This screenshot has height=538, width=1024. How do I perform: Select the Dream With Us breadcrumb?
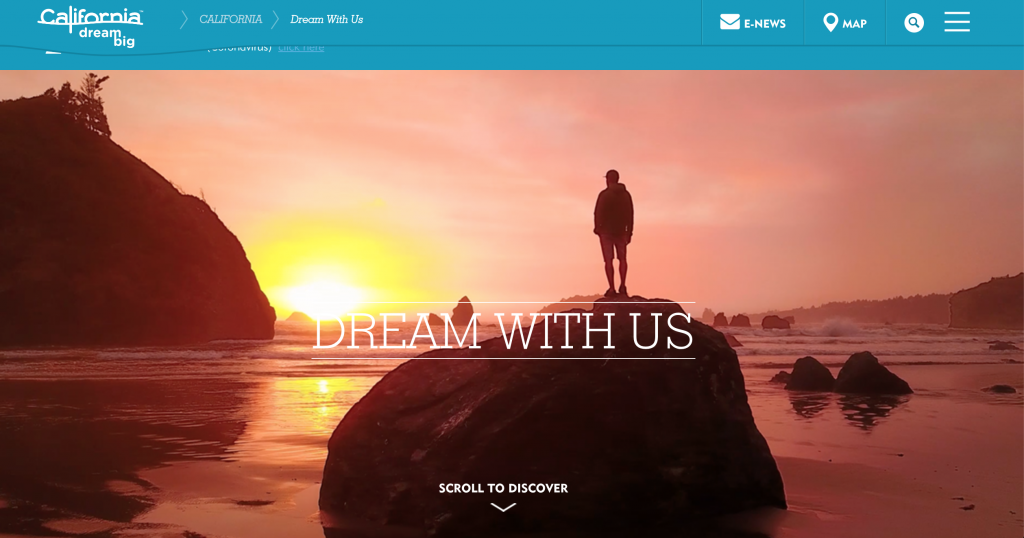(x=327, y=20)
